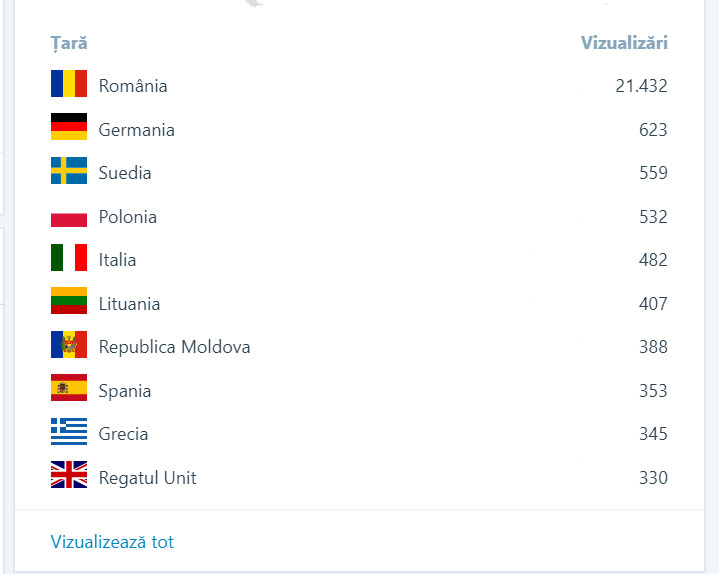The width and height of the screenshot is (719, 574).
Task: Select the România country name
Action: click(x=133, y=86)
